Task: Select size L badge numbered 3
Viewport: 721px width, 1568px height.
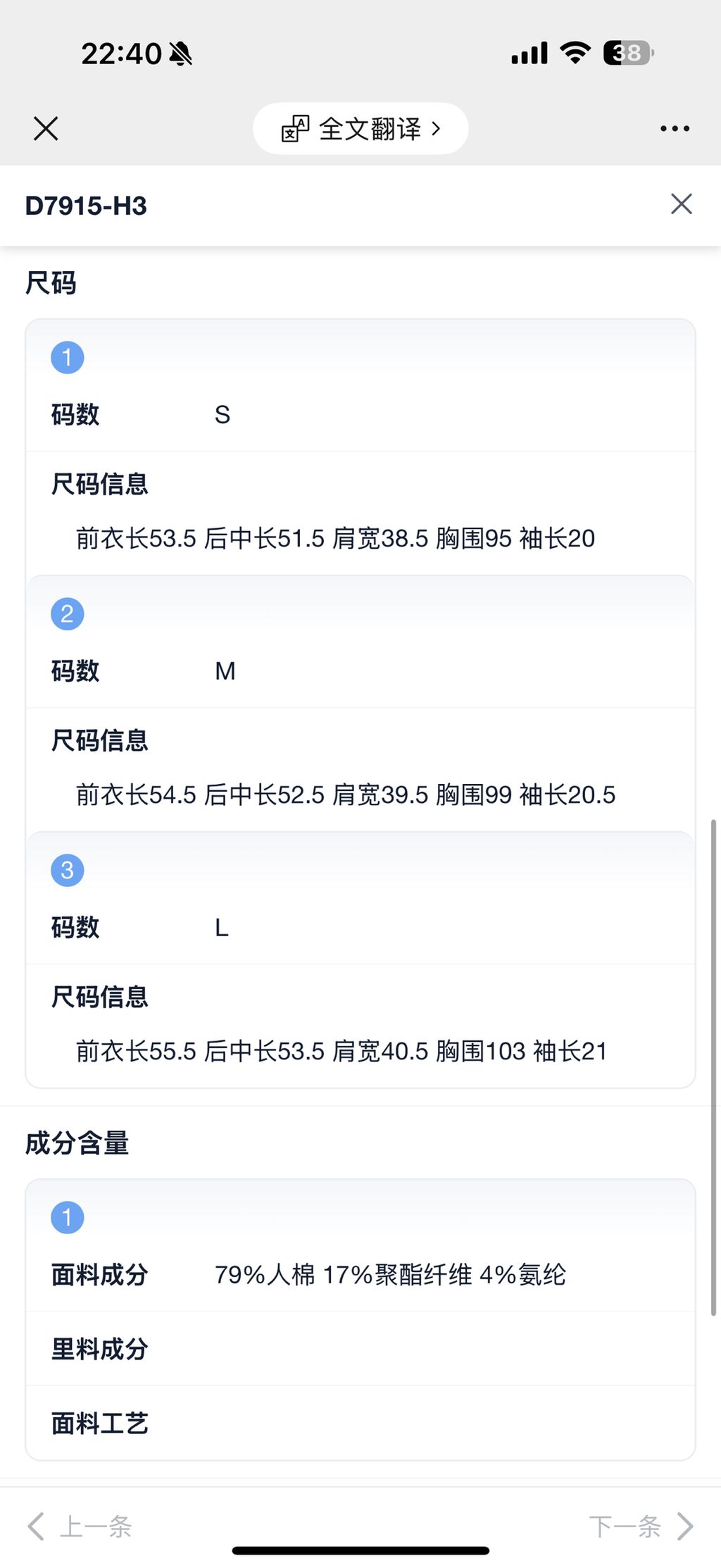Action: tap(67, 870)
